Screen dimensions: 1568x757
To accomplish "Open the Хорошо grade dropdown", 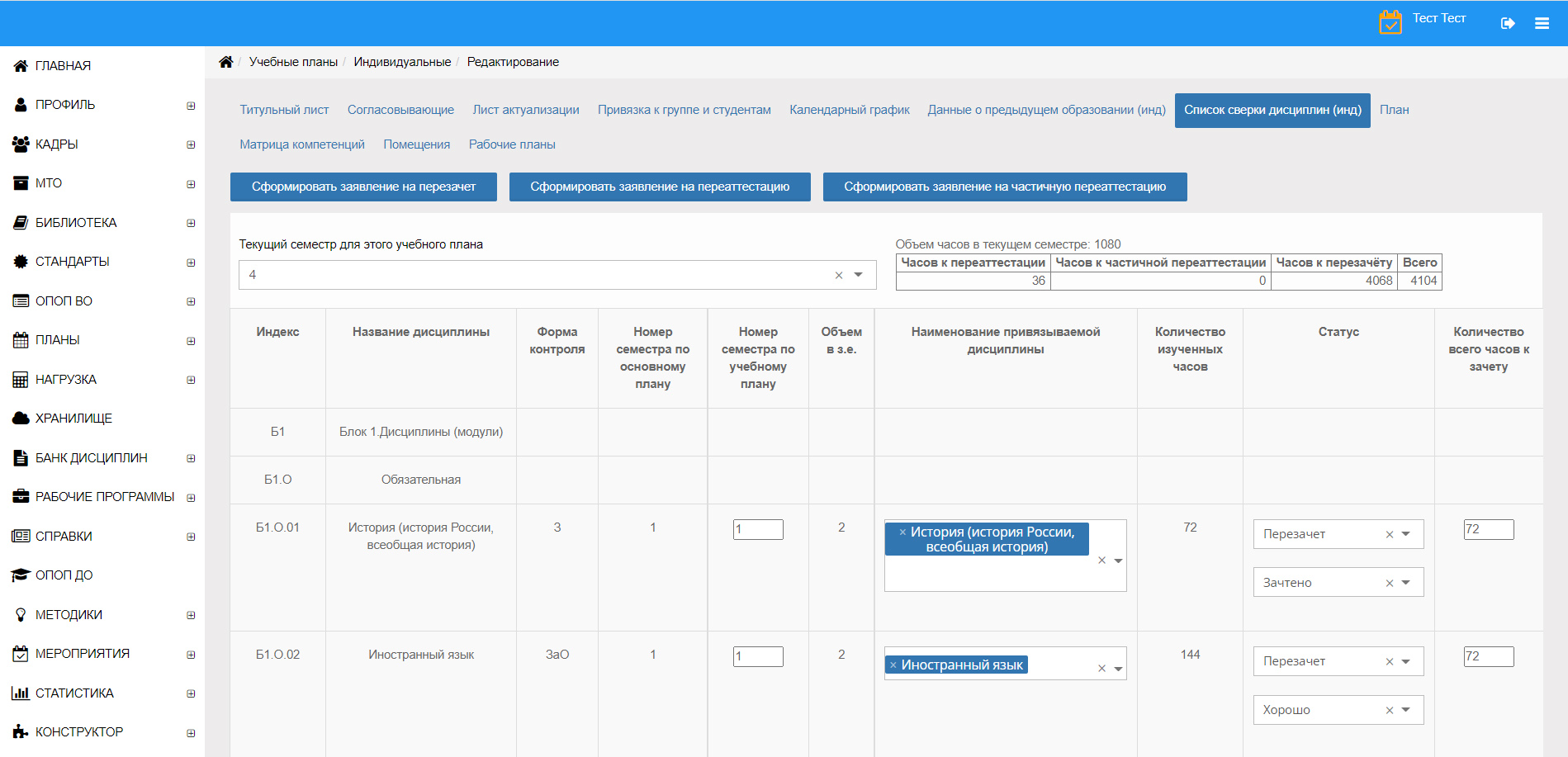I will [x=1406, y=710].
